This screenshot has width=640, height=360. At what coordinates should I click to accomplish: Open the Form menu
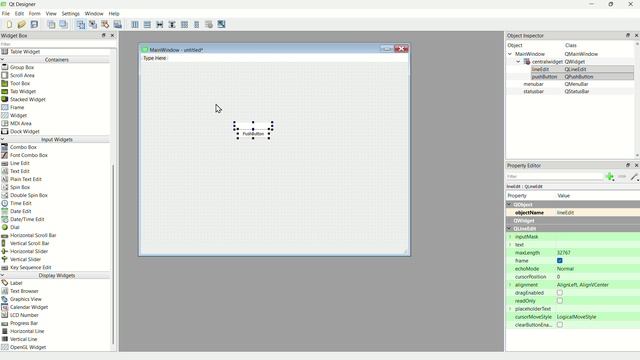tap(35, 13)
